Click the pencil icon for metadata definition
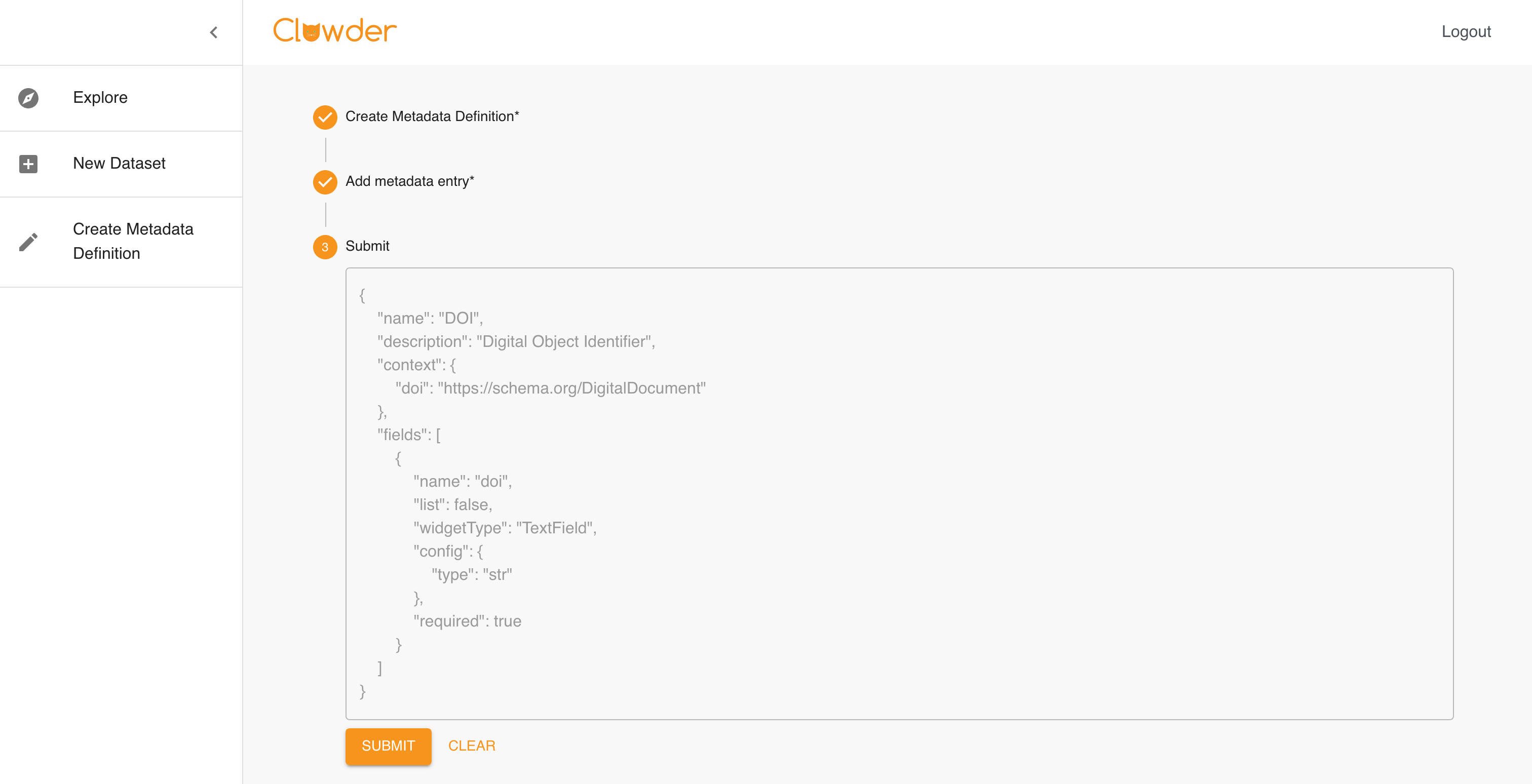This screenshot has height=784, width=1532. (x=28, y=242)
